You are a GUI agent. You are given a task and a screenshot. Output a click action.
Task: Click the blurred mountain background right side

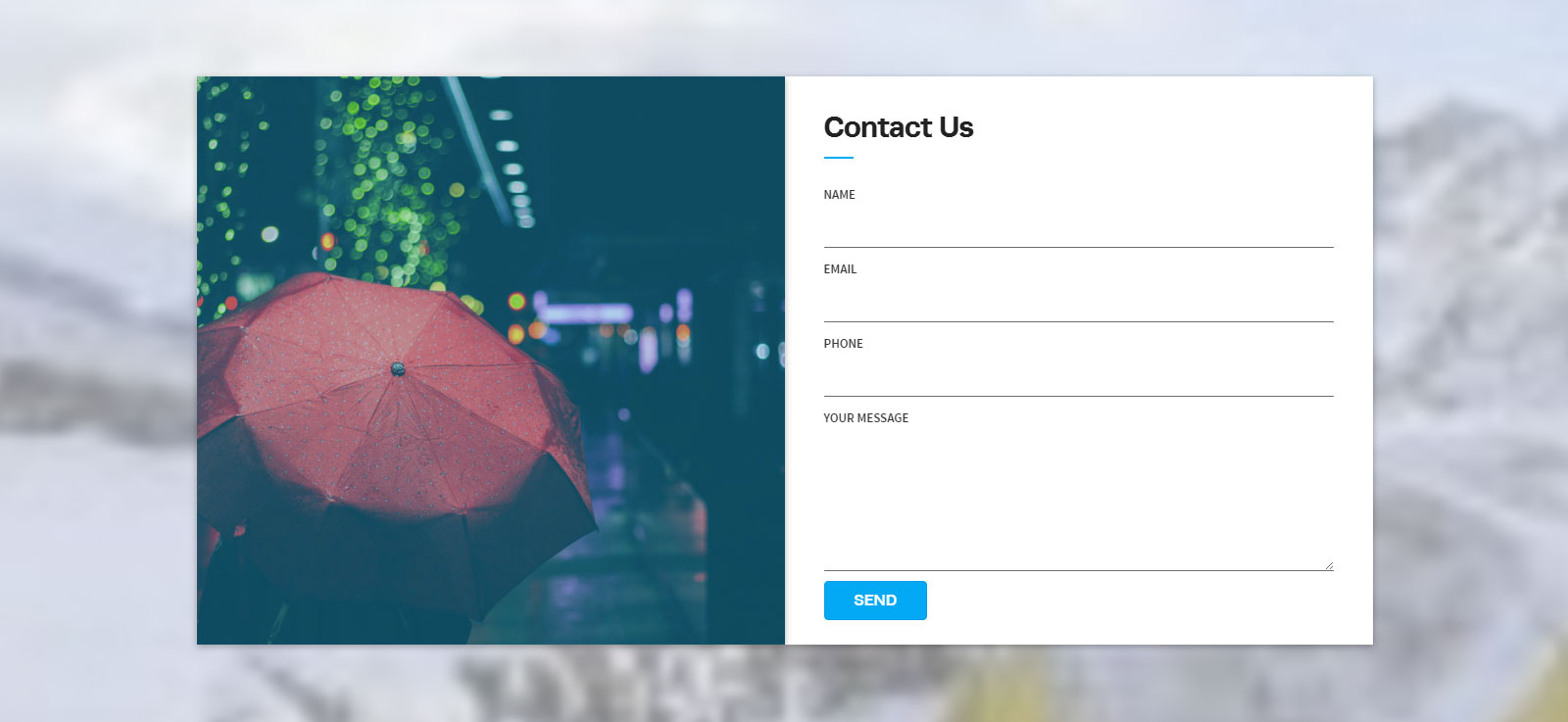[x=1470, y=361]
